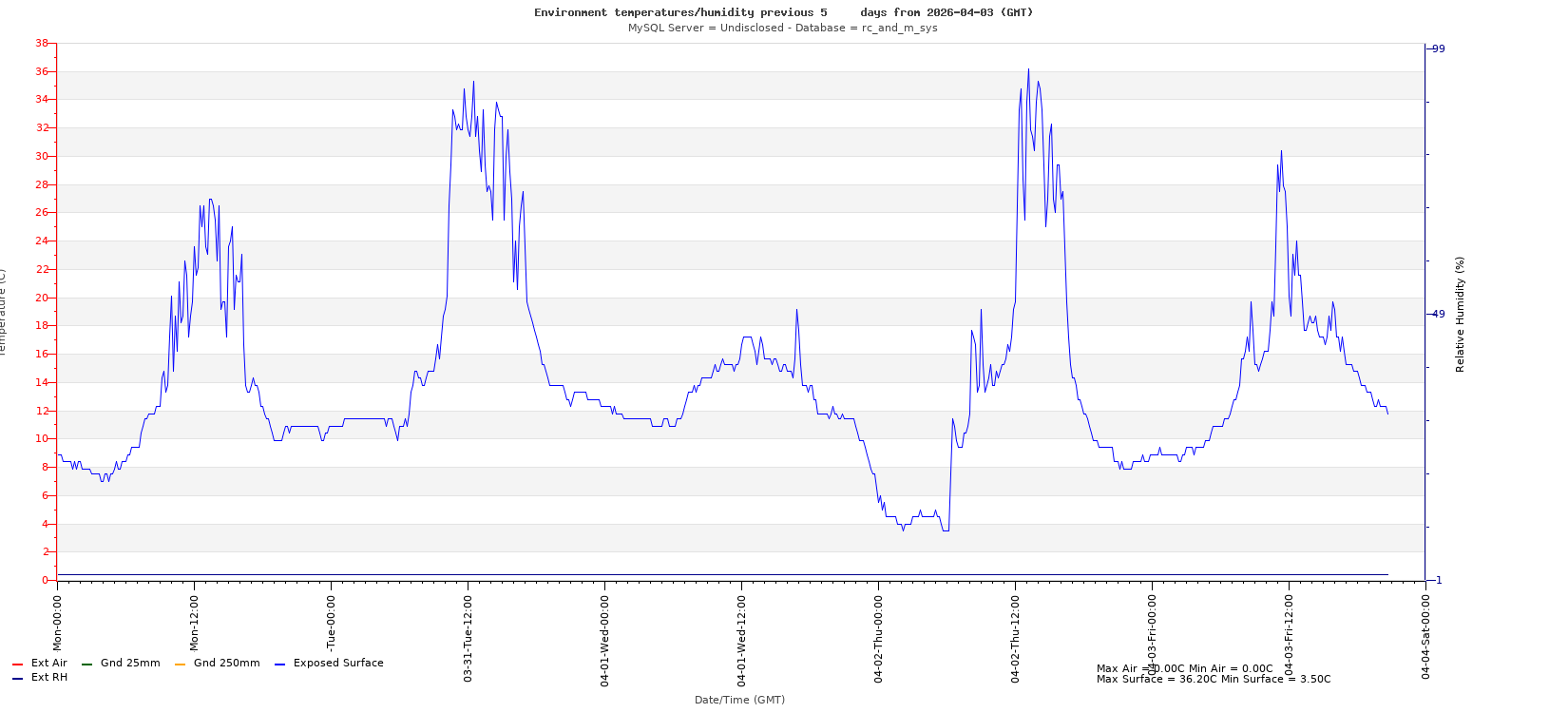Click the Relative Humidity (%) axis title
Screen dimensions: 1568x713
(x=1460, y=314)
